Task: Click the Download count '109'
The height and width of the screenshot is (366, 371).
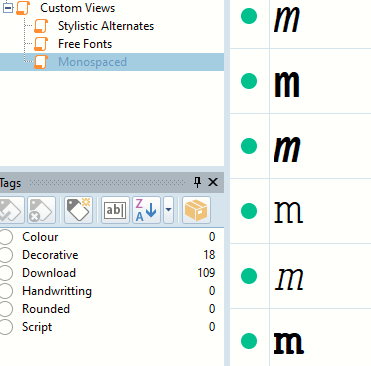Action: click(206, 273)
